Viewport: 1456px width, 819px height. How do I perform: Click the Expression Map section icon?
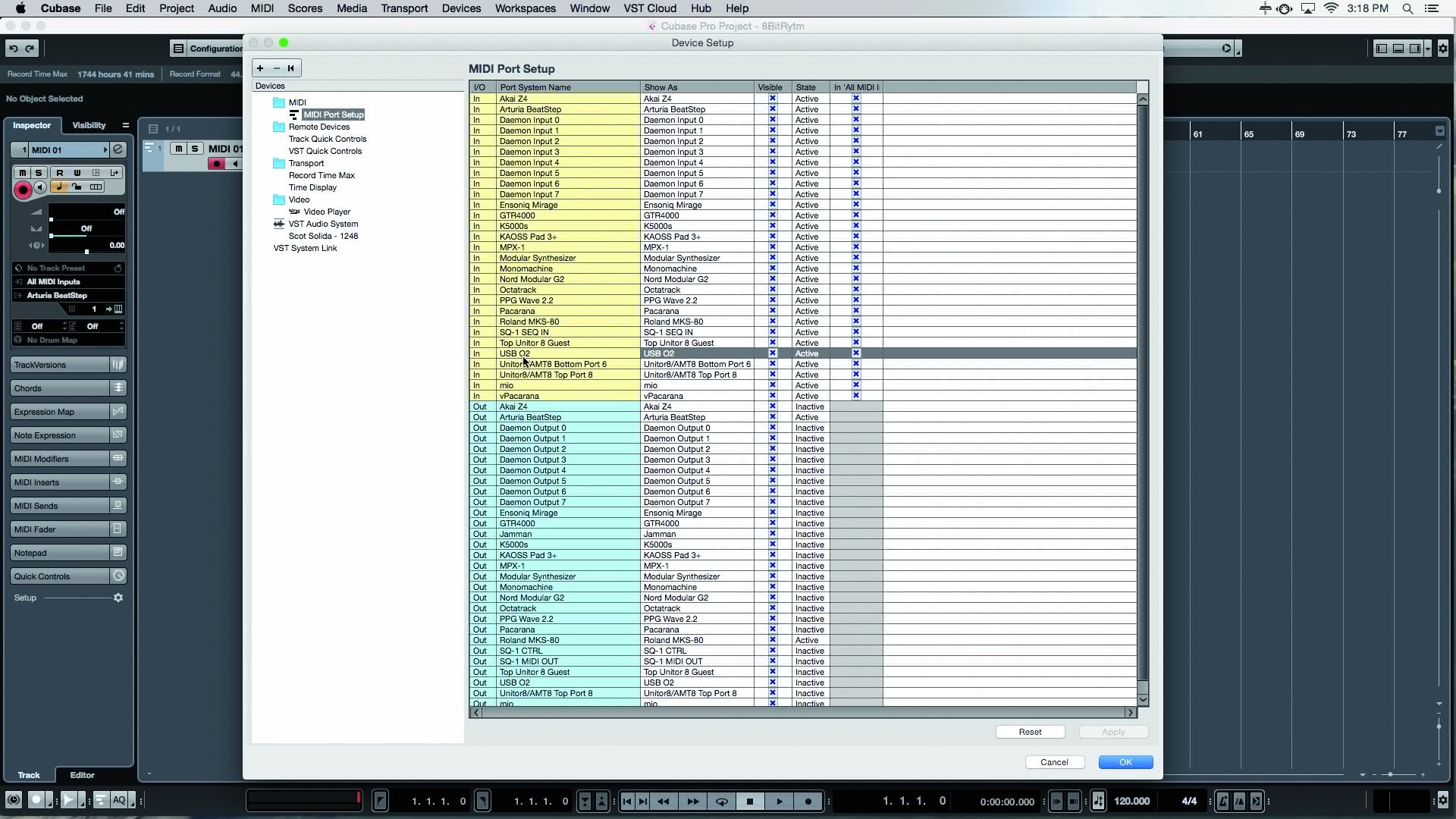[x=118, y=412]
